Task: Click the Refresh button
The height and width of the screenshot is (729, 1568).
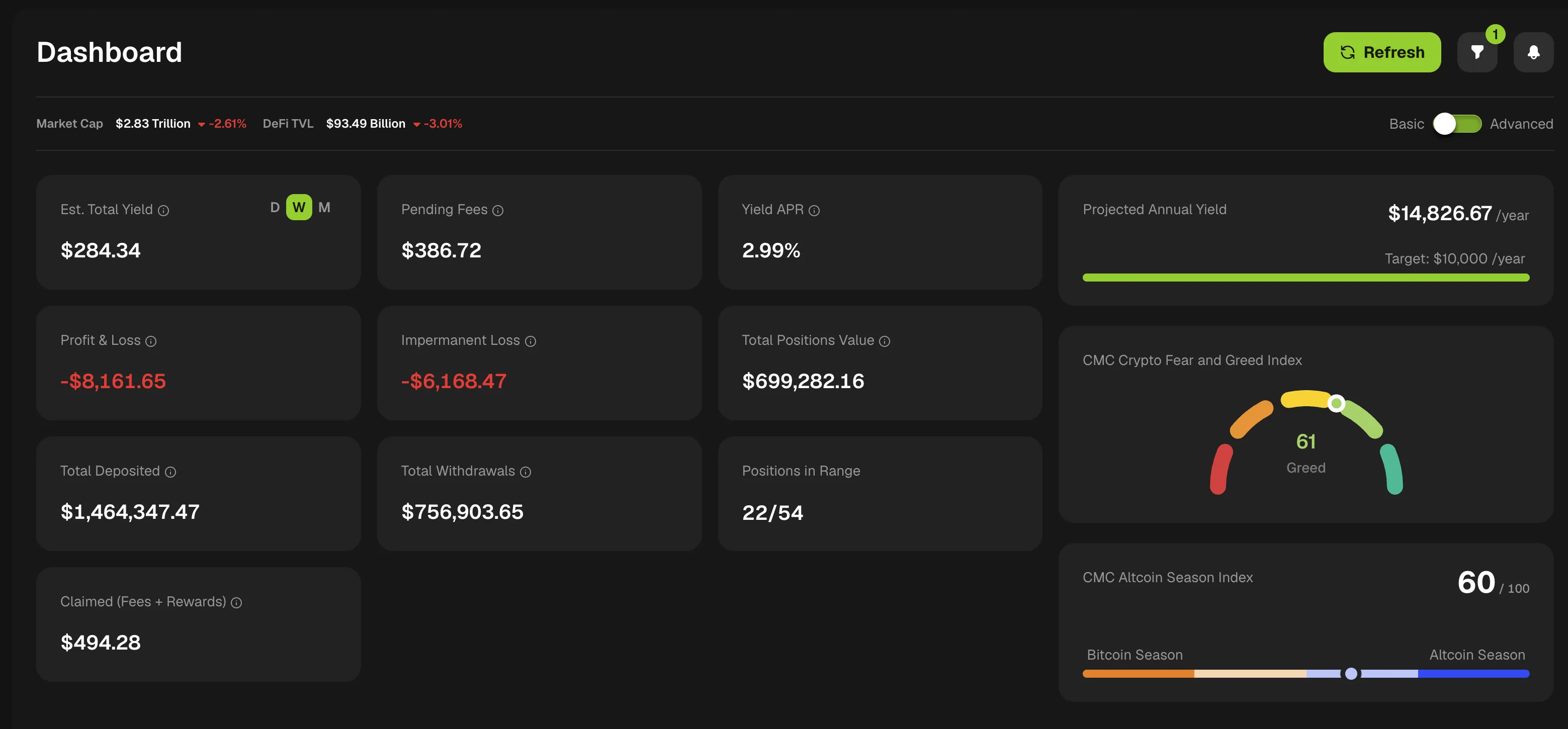Action: (x=1382, y=52)
